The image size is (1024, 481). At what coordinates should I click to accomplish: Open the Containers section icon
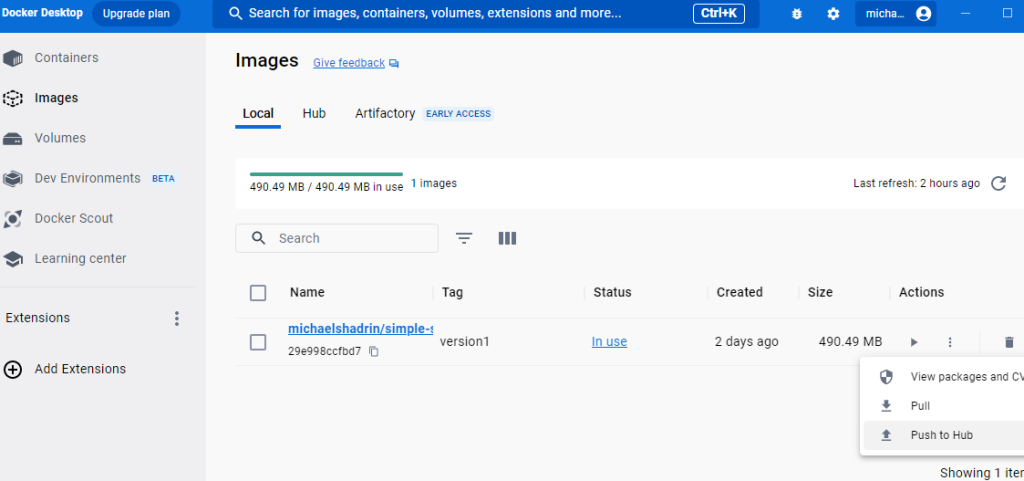pos(12,58)
